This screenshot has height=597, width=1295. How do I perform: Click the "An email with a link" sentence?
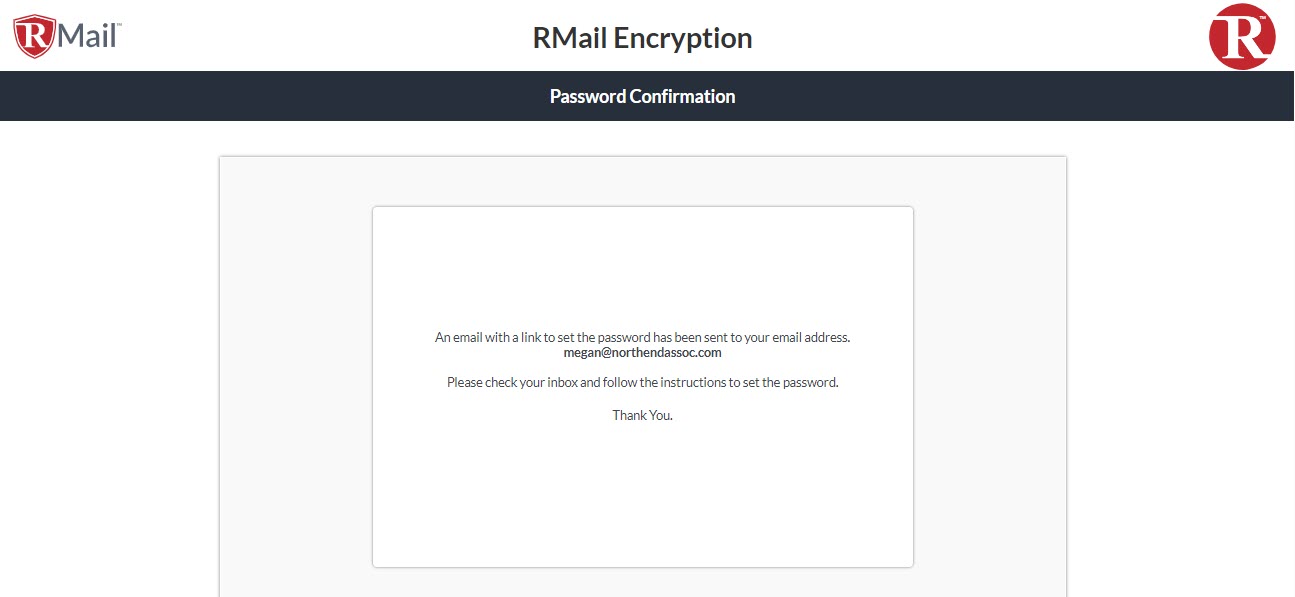tap(642, 338)
